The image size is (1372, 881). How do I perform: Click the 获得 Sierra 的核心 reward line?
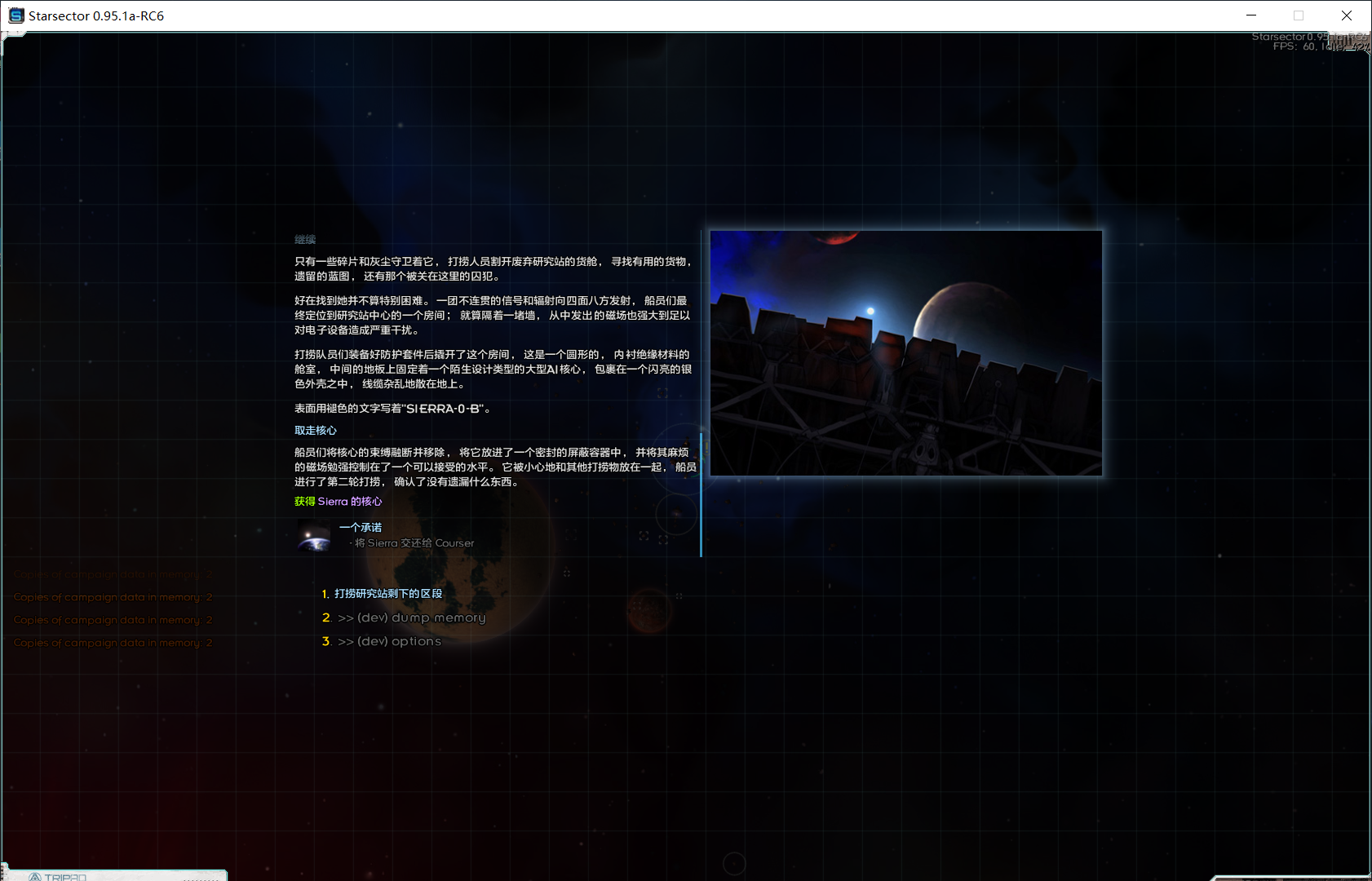338,502
